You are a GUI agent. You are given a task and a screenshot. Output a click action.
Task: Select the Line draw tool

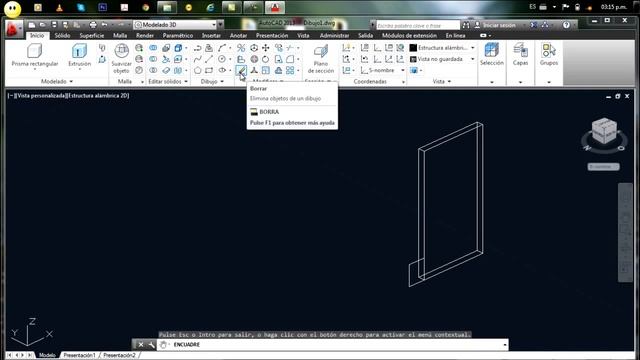[x=209, y=59]
